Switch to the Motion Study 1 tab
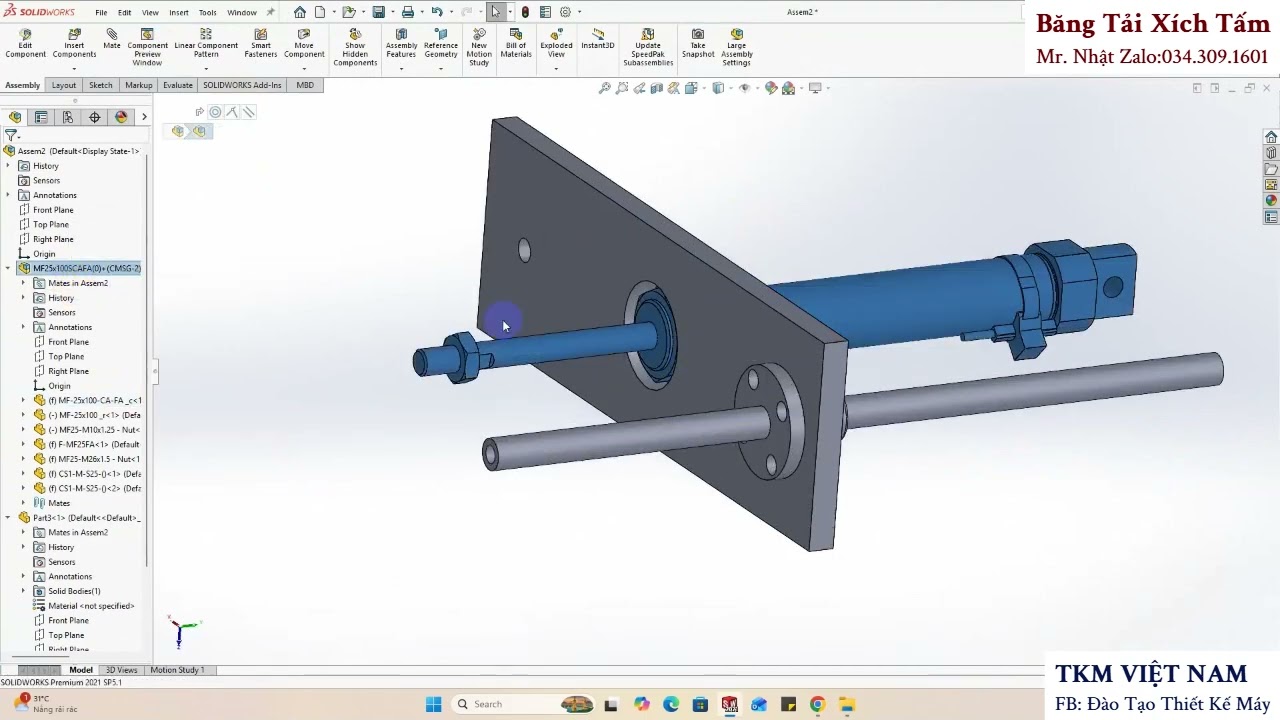Image resolution: width=1280 pixels, height=720 pixels. [177, 670]
